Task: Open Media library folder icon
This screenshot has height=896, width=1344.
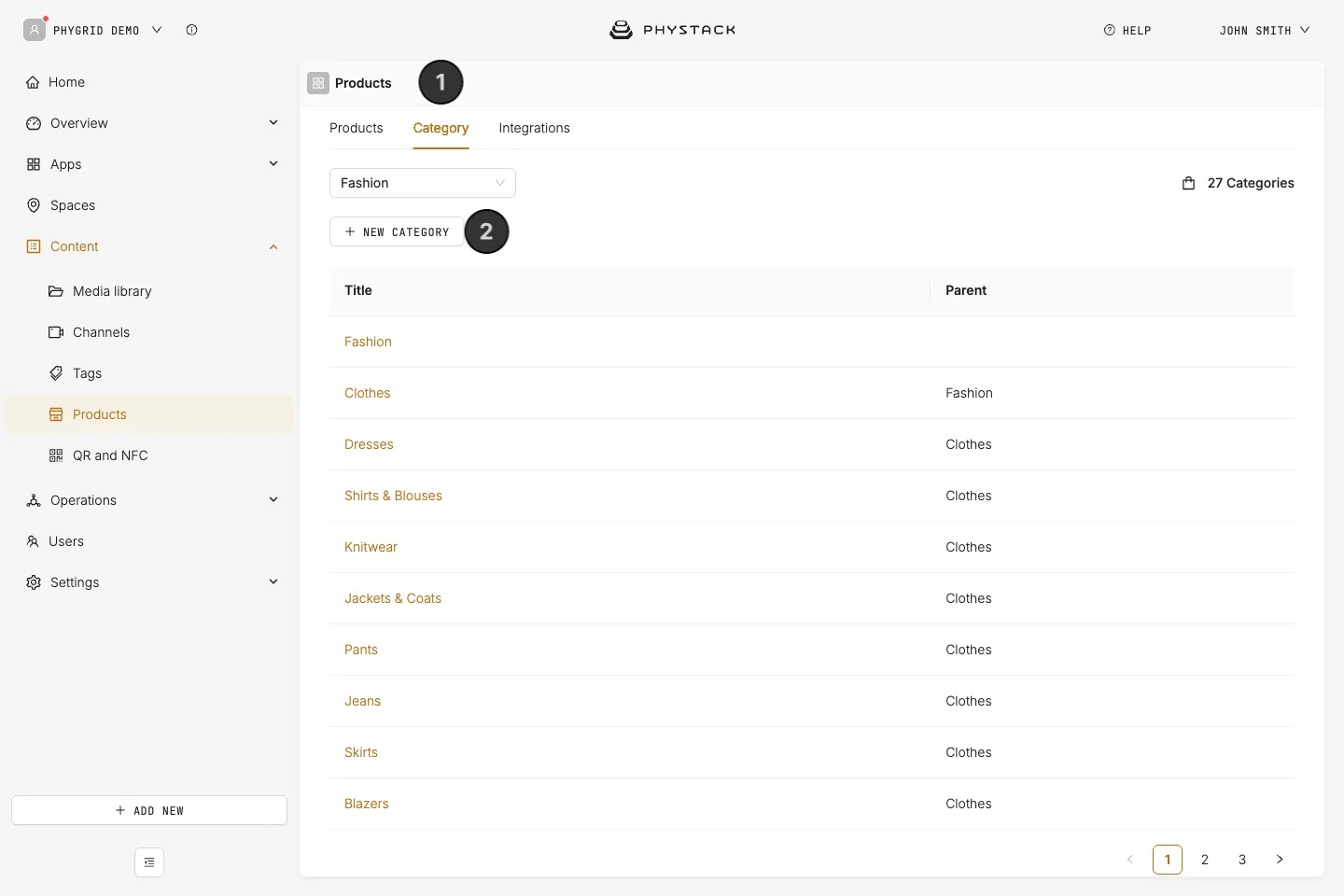Action: [x=56, y=291]
